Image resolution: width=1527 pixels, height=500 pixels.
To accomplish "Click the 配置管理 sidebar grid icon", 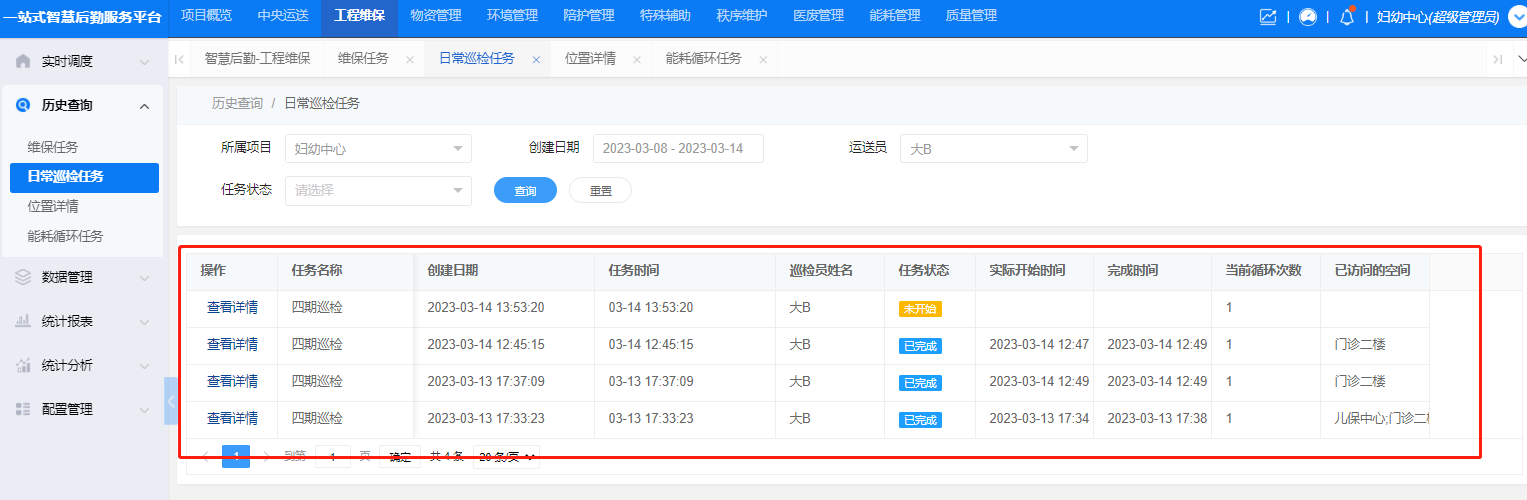I will coord(23,409).
